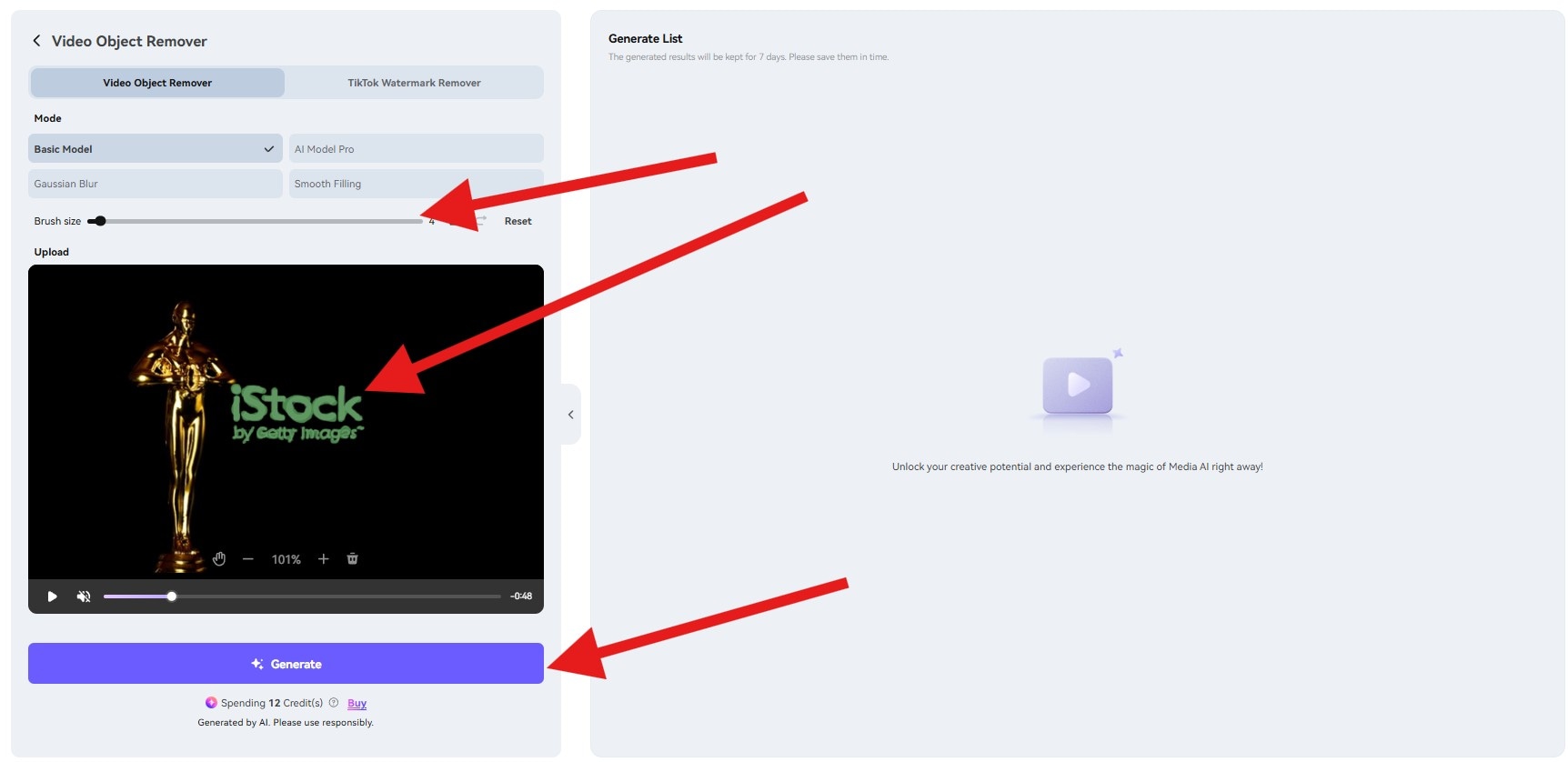
Task: Go back with the arrow beside Video Object Remover
Action: [x=36, y=41]
